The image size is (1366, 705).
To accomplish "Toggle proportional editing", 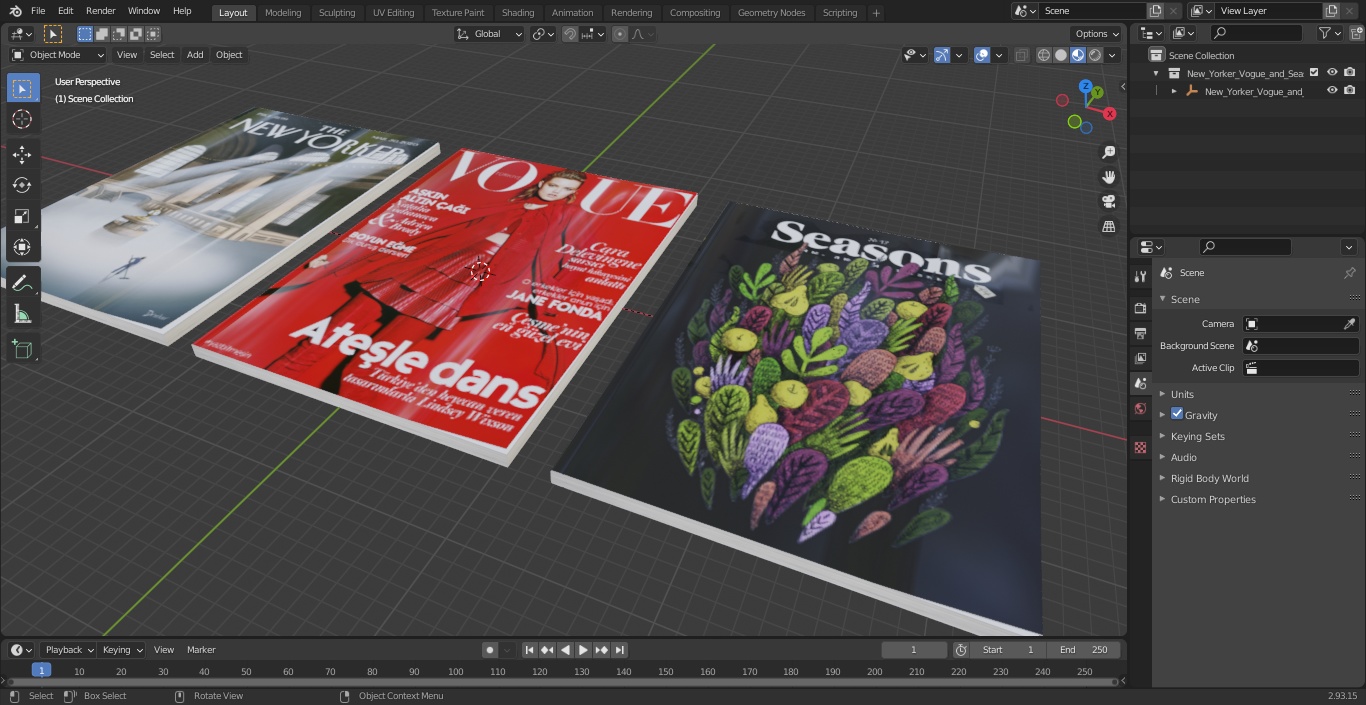I will (x=620, y=34).
